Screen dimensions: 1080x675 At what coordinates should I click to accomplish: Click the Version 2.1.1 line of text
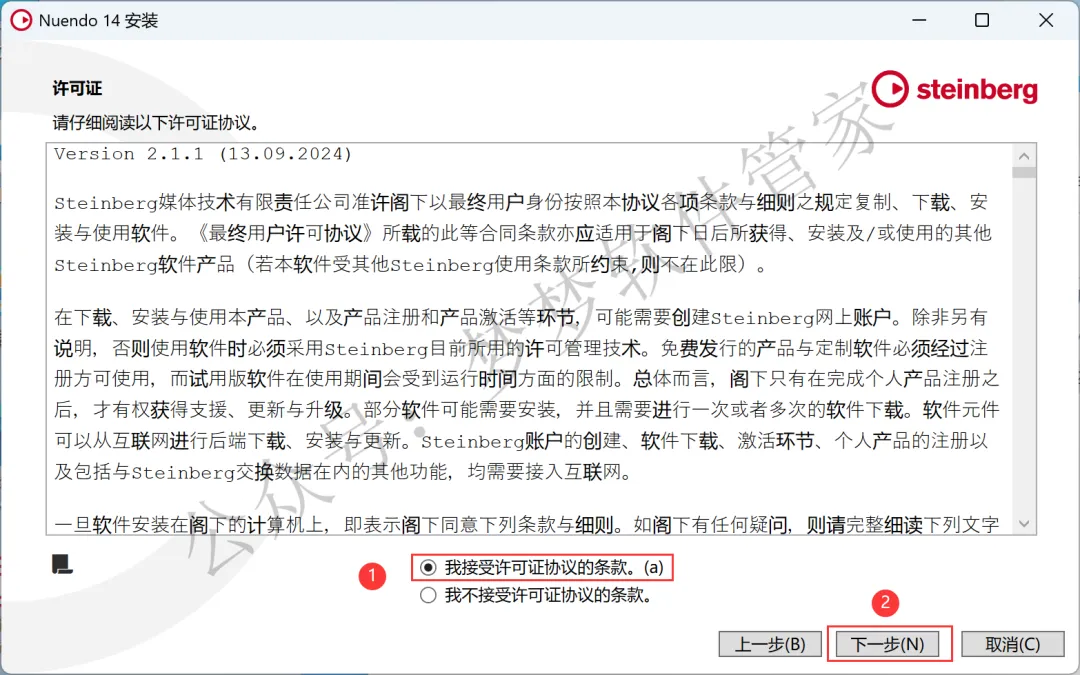203,154
